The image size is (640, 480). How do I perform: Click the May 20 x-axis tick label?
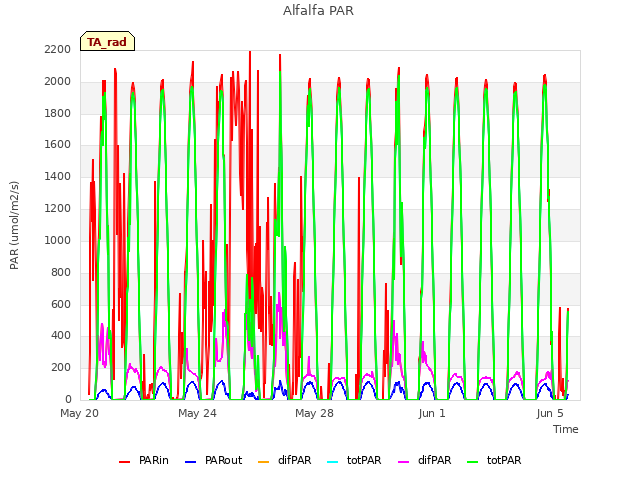point(80,413)
